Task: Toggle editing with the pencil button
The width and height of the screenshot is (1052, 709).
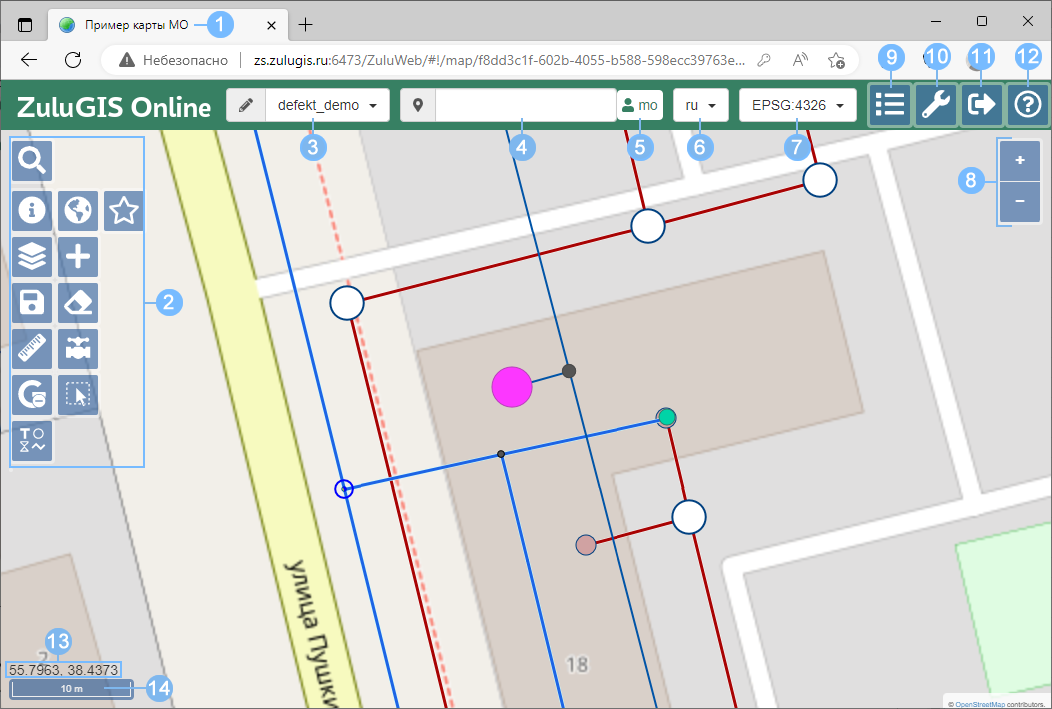Action: [246, 105]
